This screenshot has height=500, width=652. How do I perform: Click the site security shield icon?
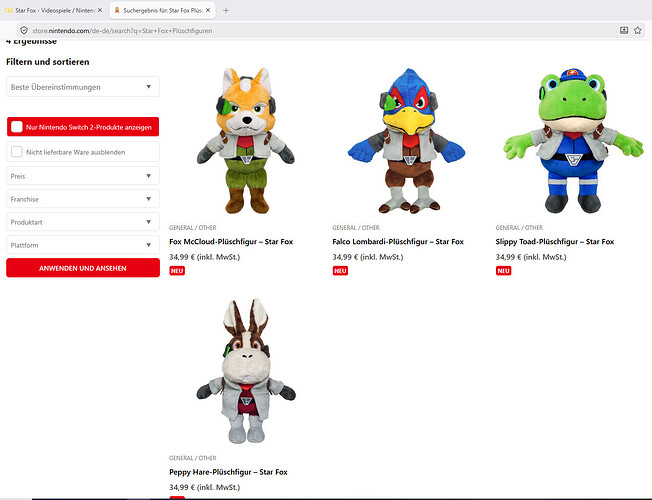coord(24,30)
